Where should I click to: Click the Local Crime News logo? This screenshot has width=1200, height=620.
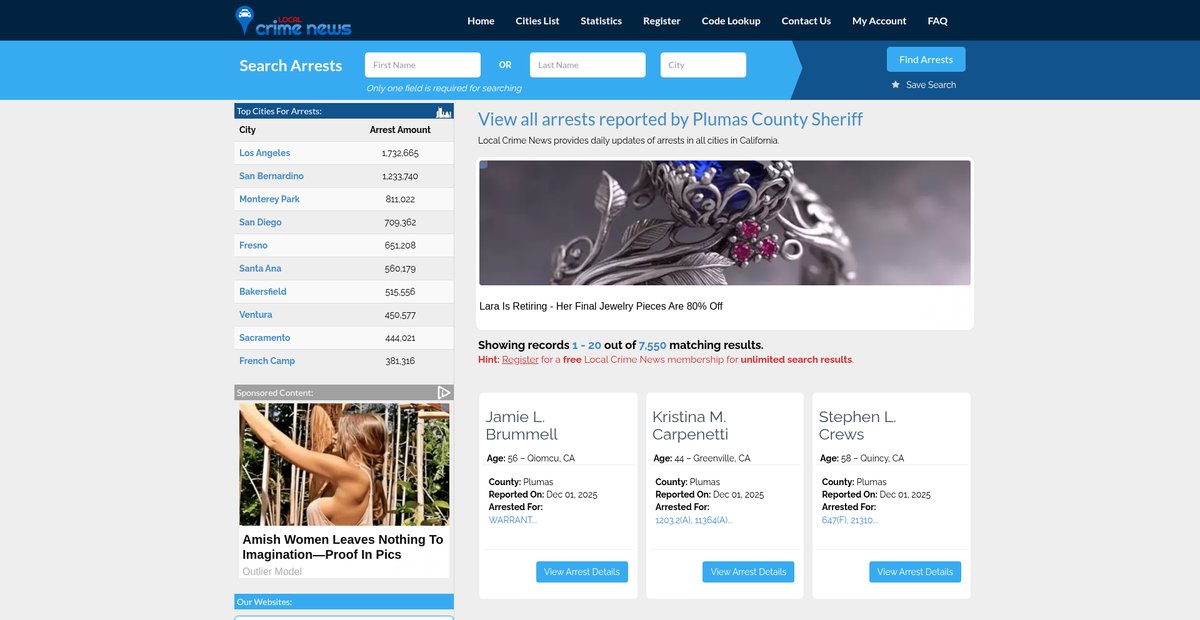(293, 20)
